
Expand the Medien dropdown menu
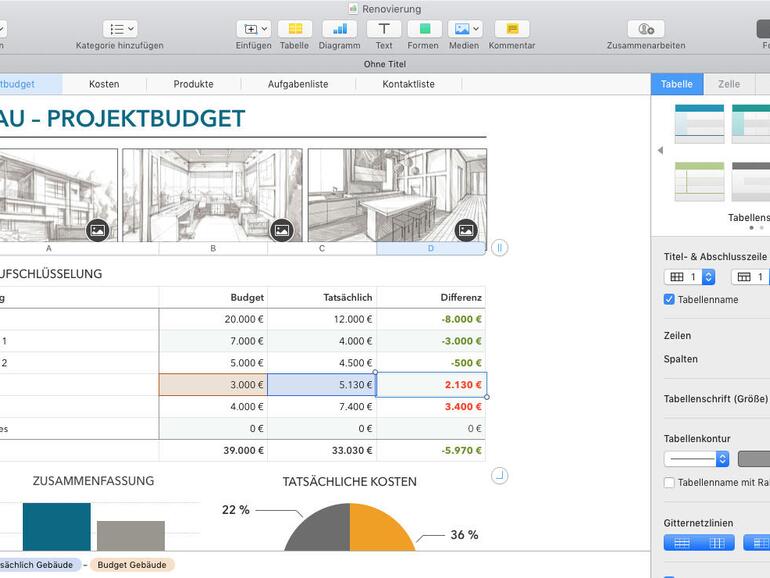coord(464,29)
